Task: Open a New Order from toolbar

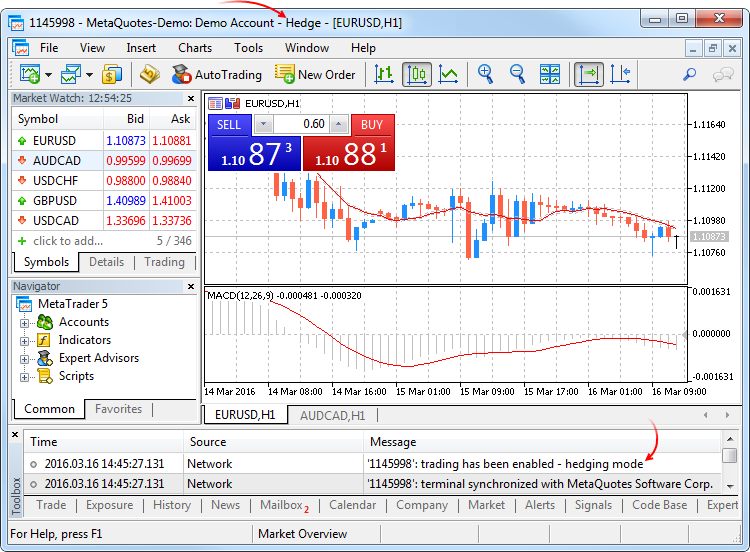Action: click(x=315, y=74)
